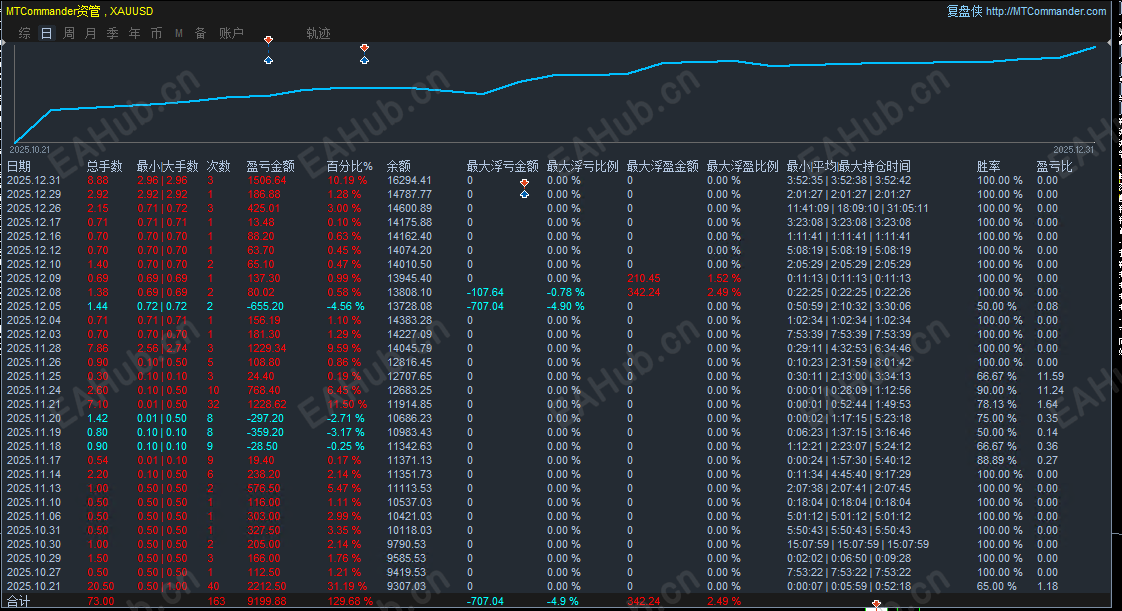Click the date cell 2025.10.30
The height and width of the screenshot is (611, 1122).
pyautogui.click(x=34, y=544)
